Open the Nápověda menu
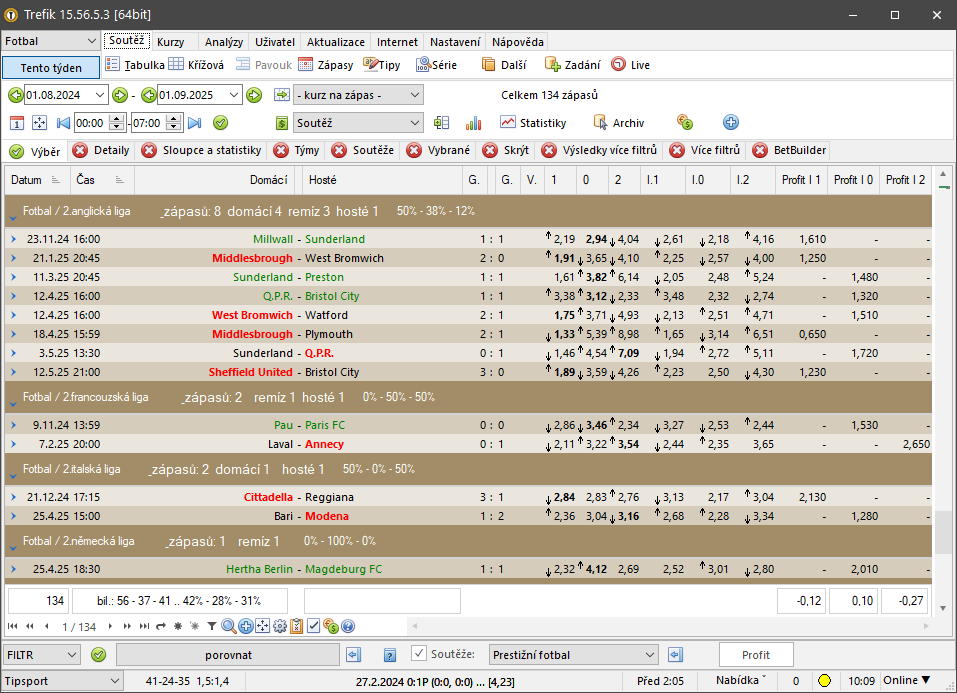 click(518, 42)
